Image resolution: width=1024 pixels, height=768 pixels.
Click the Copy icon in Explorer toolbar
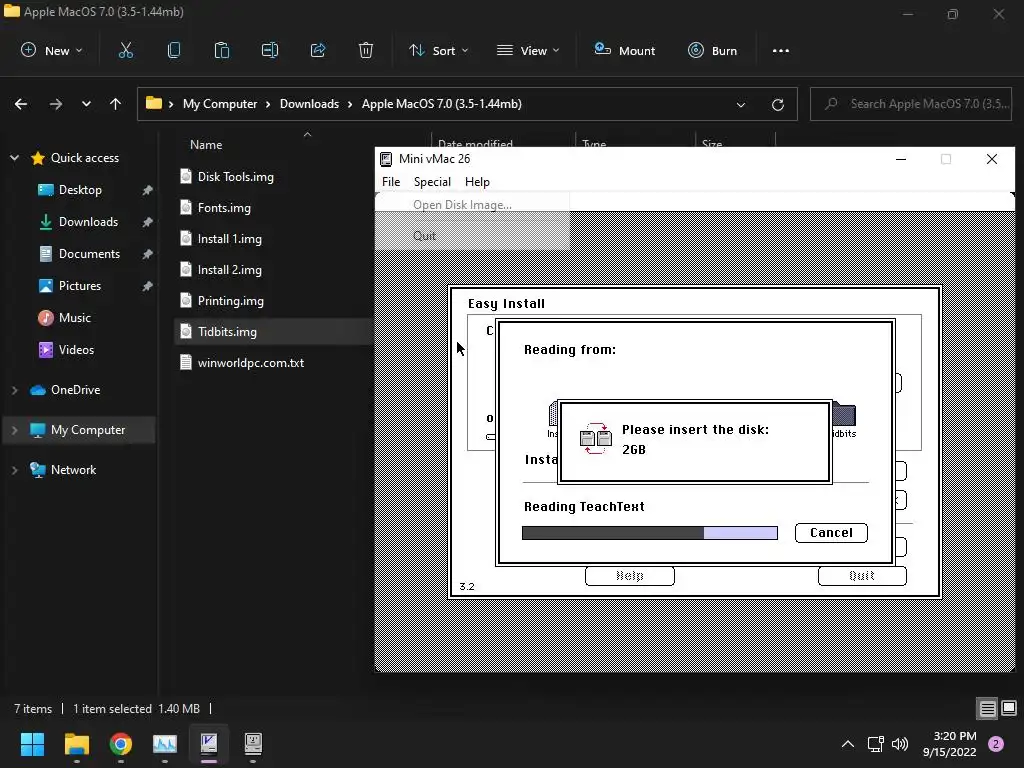click(x=174, y=50)
